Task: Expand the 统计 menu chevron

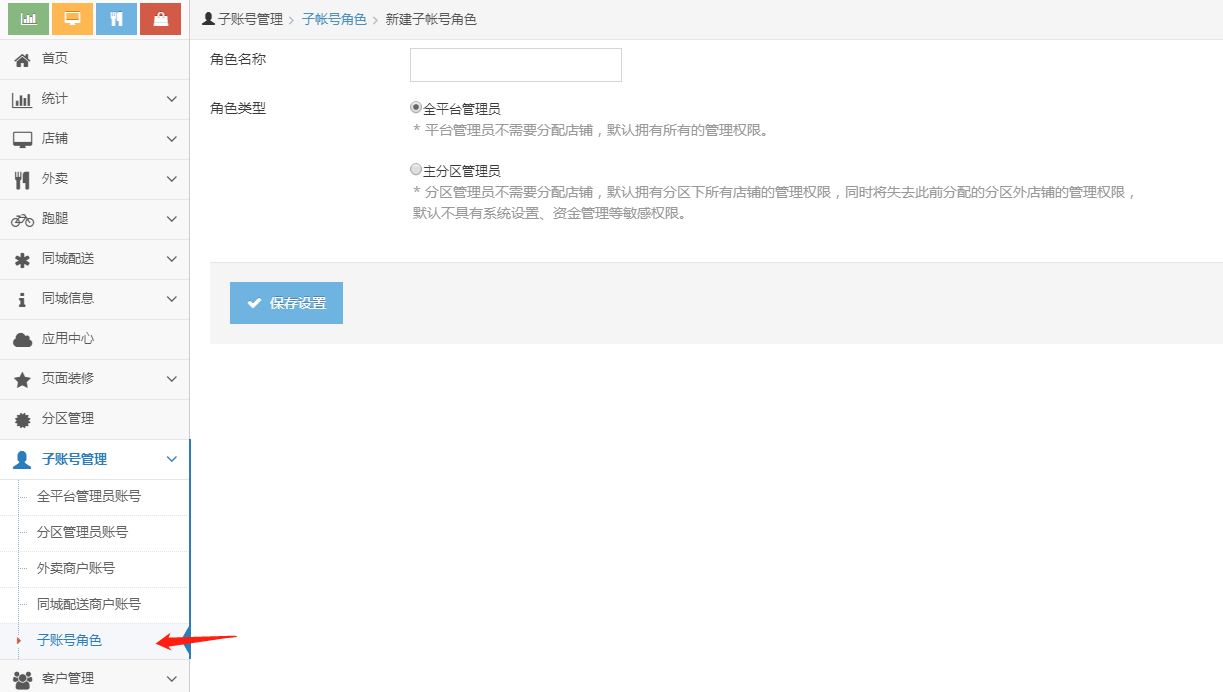Action: coord(171,99)
